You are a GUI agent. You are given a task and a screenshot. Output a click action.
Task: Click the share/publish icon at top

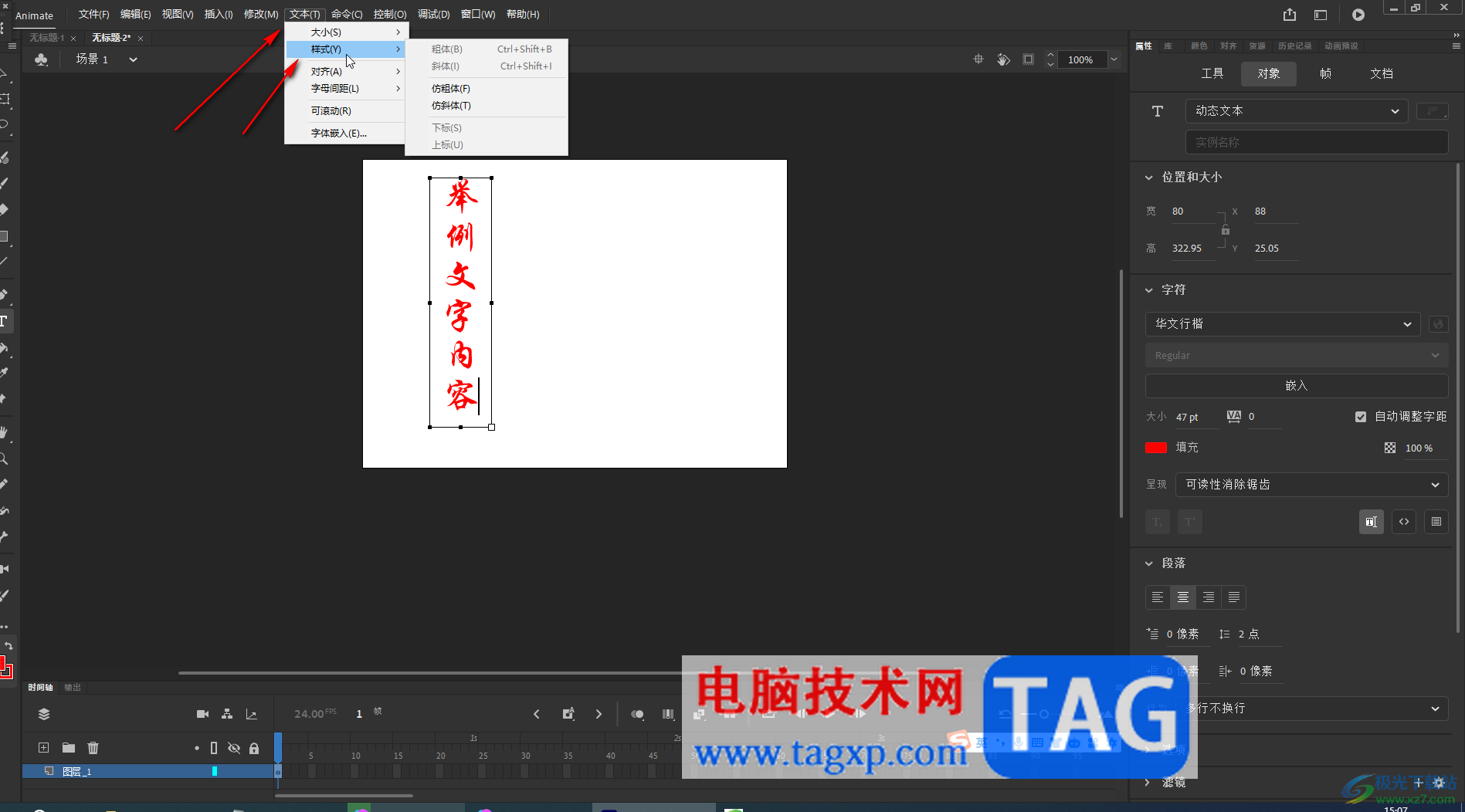[1290, 15]
